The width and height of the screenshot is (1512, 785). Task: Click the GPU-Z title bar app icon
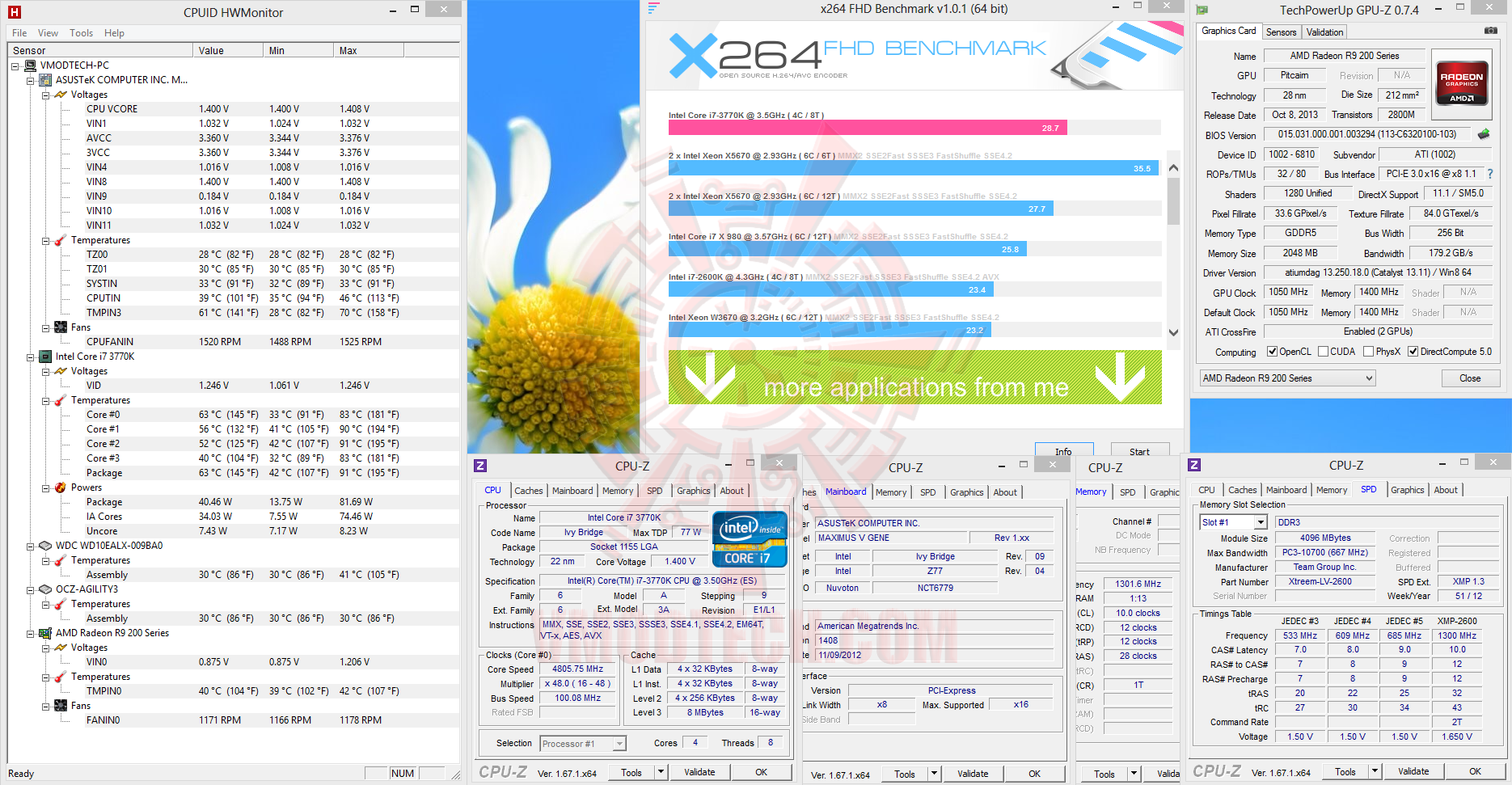(x=1202, y=10)
